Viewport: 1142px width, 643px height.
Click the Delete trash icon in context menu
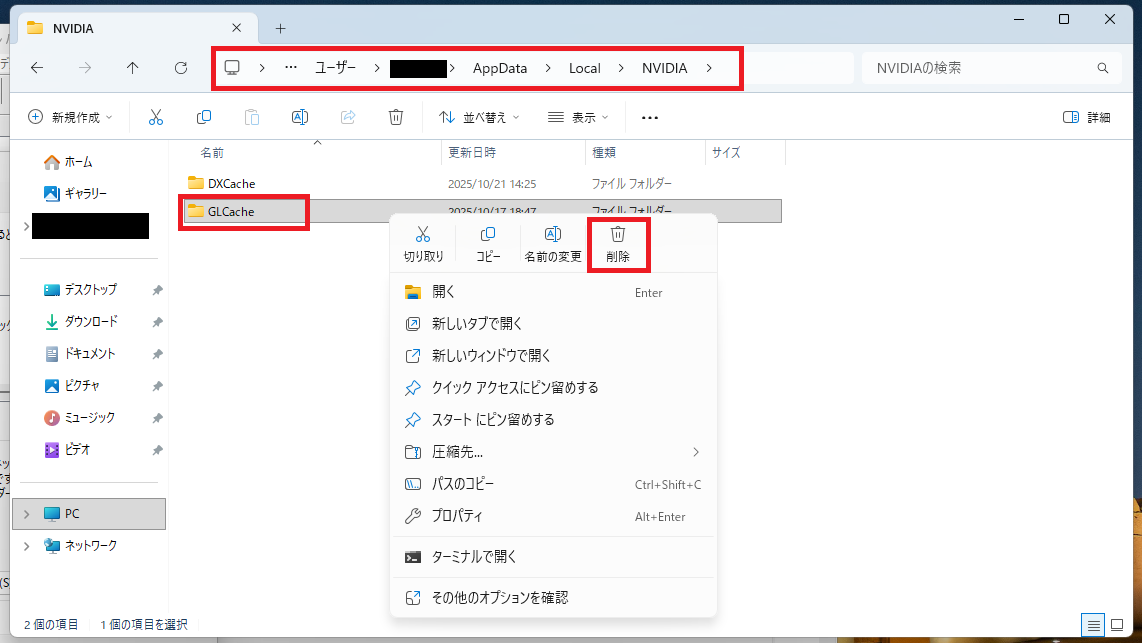(x=618, y=235)
